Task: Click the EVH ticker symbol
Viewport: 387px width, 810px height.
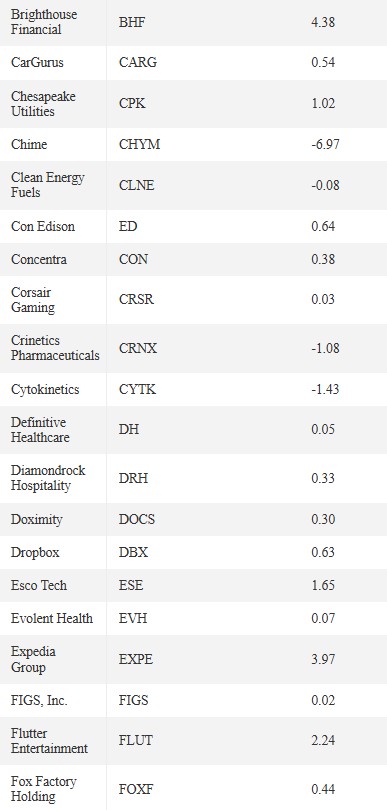Action: (x=133, y=618)
